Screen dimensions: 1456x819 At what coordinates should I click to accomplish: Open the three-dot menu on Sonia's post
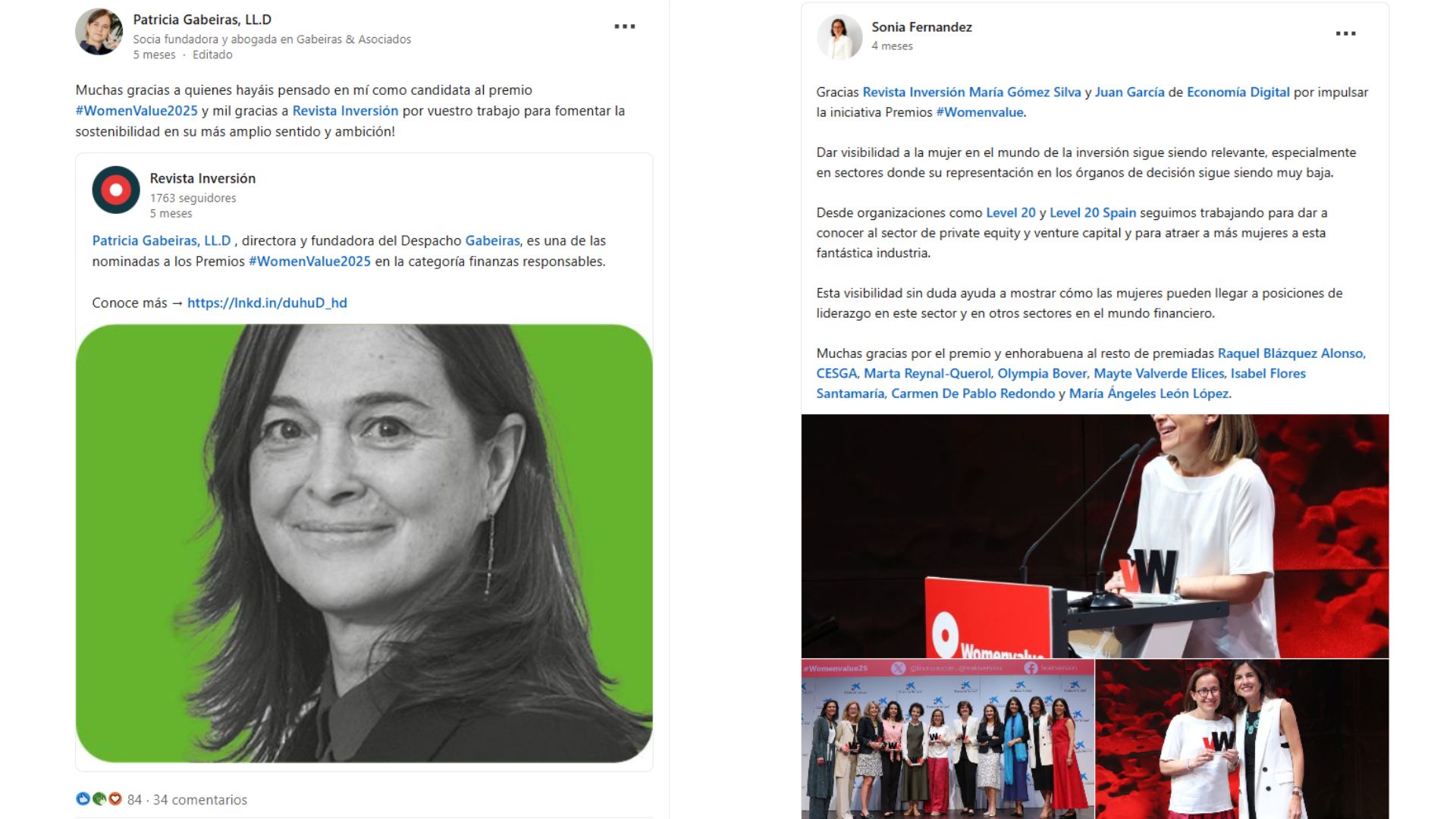click(1345, 33)
